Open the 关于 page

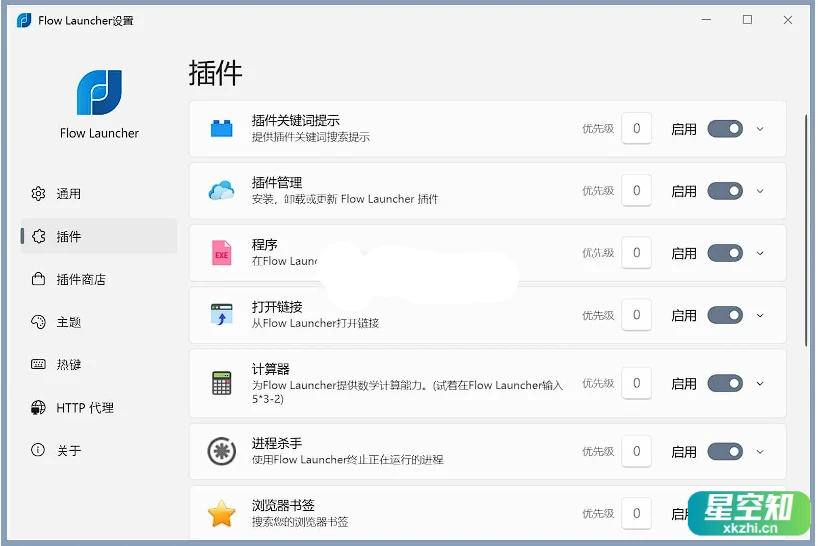(99, 450)
